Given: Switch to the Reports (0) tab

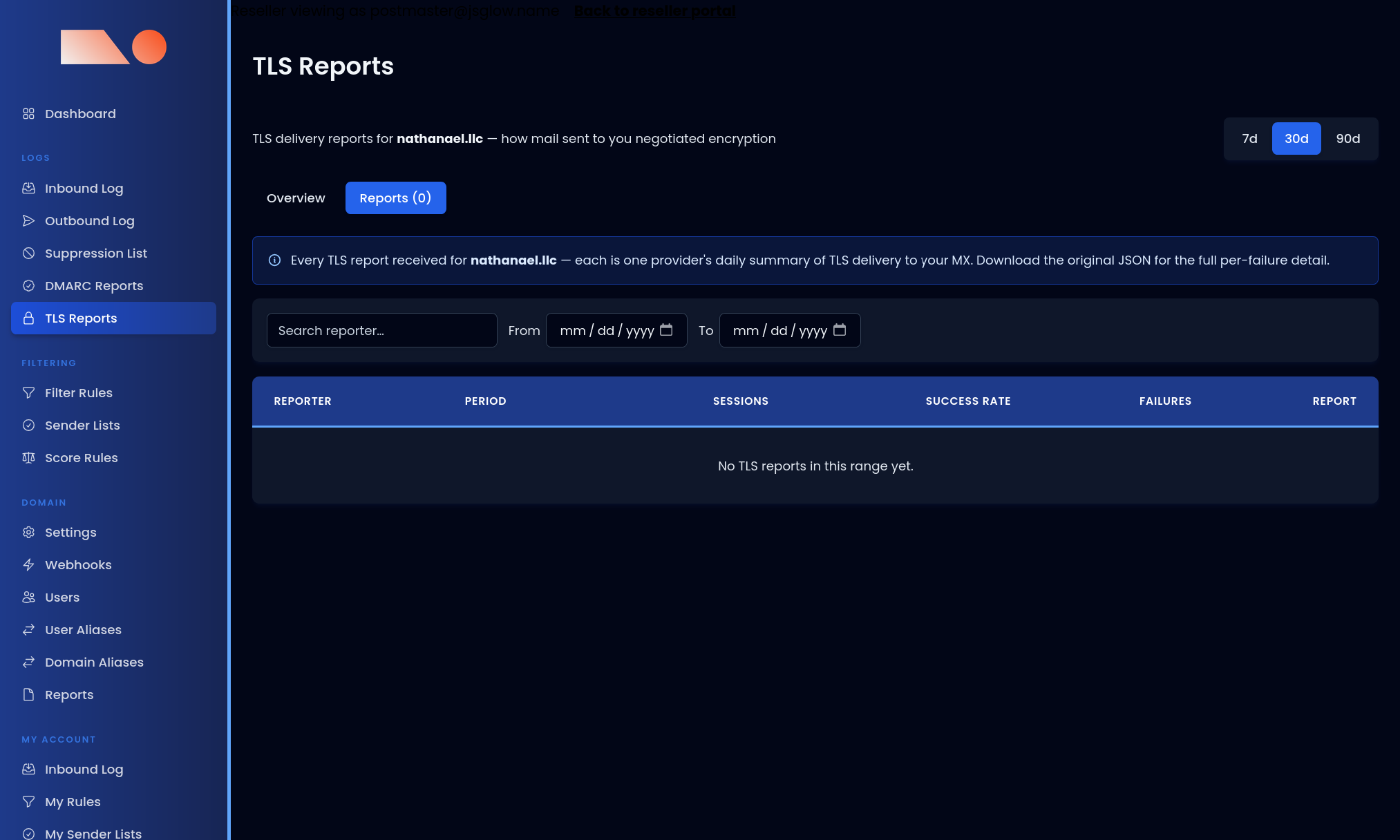Looking at the screenshot, I should click(395, 198).
